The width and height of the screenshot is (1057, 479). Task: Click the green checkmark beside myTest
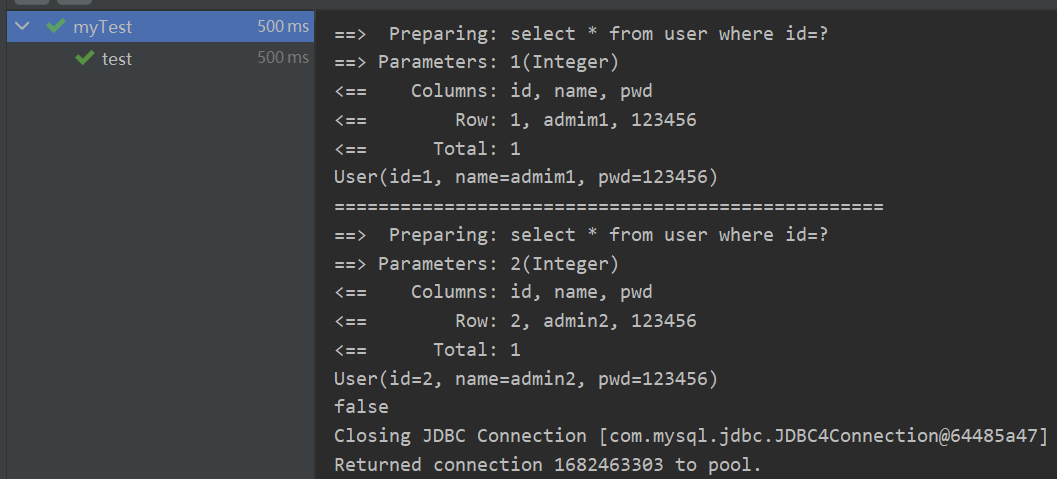(56, 27)
